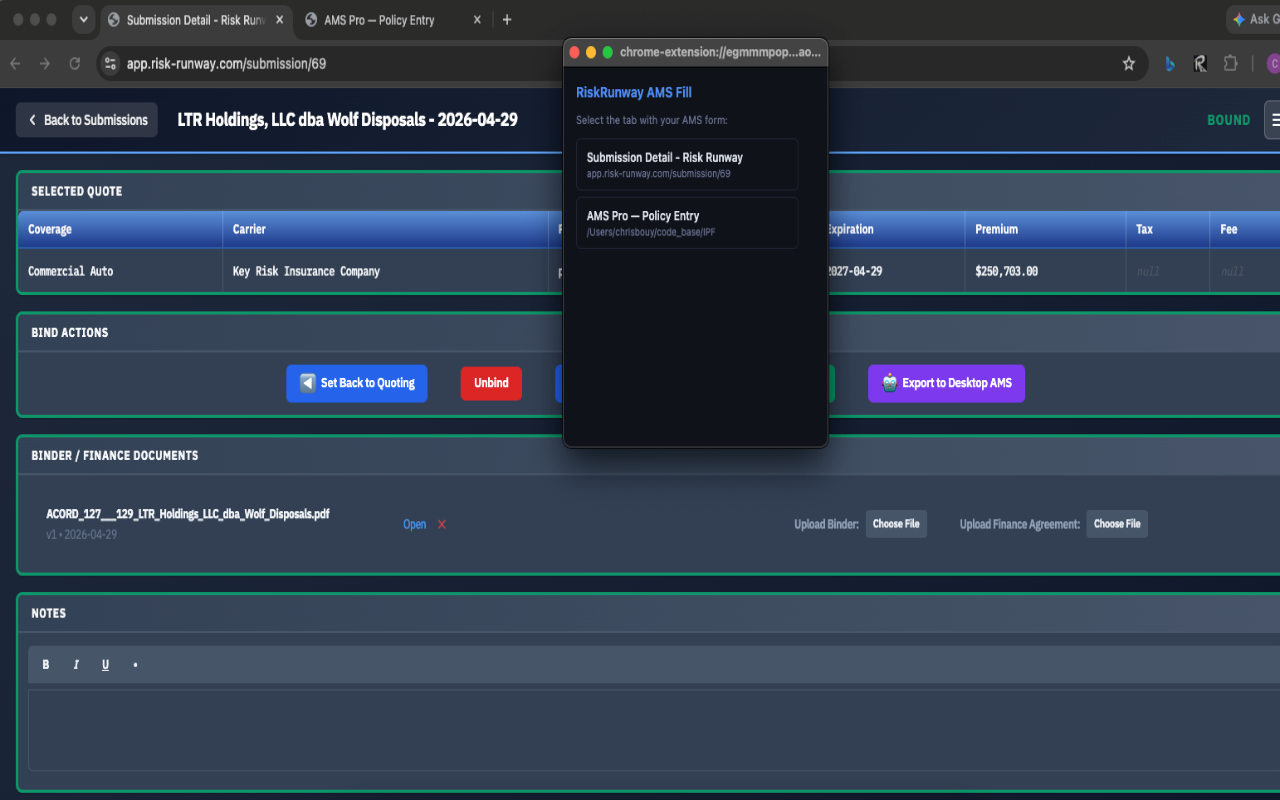The image size is (1280, 800).
Task: Click Set Back to Quoting button
Action: [357, 383]
